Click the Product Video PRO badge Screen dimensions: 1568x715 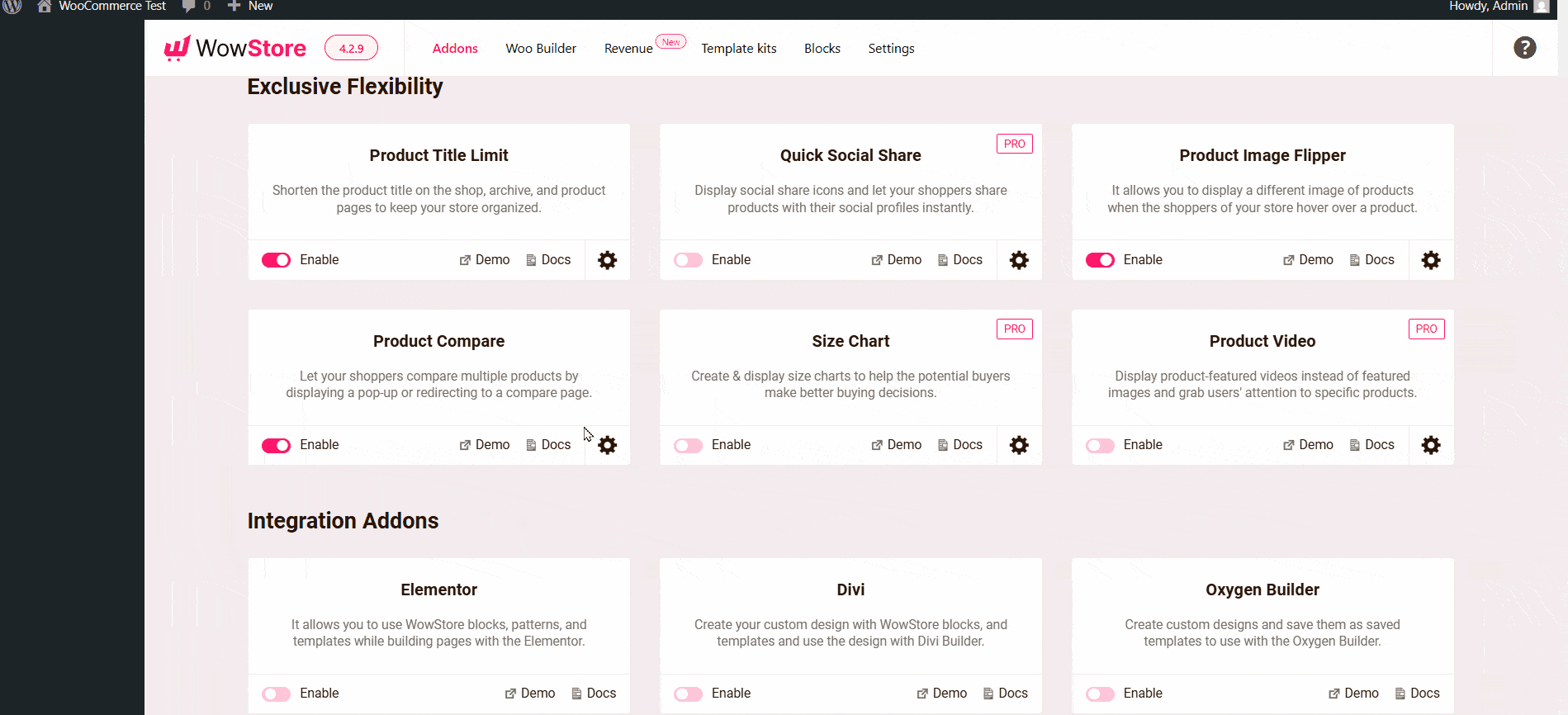(x=1426, y=329)
